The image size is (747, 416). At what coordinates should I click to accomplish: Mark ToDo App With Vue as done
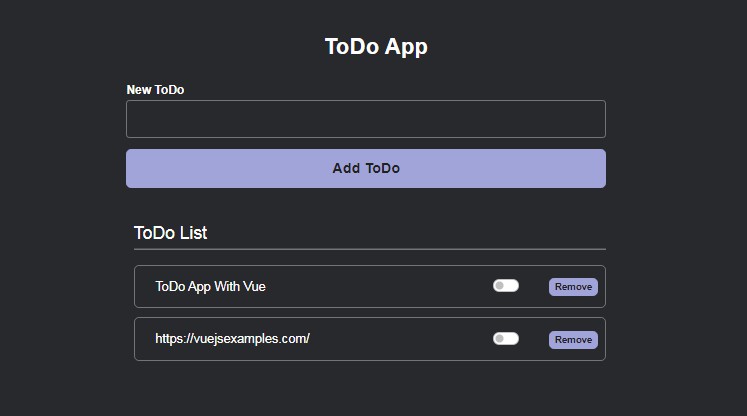(x=506, y=286)
